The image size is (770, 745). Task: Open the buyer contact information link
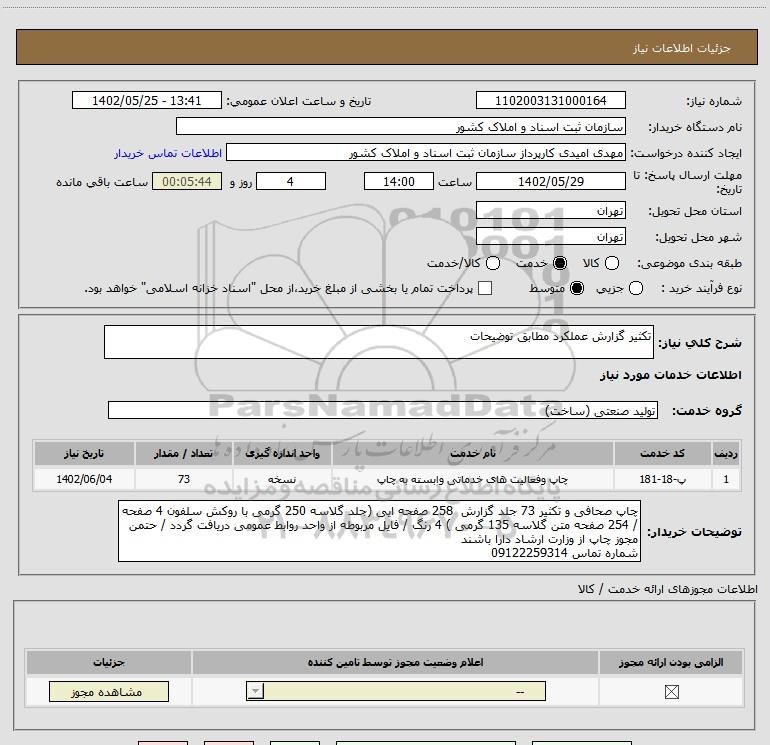(168, 153)
